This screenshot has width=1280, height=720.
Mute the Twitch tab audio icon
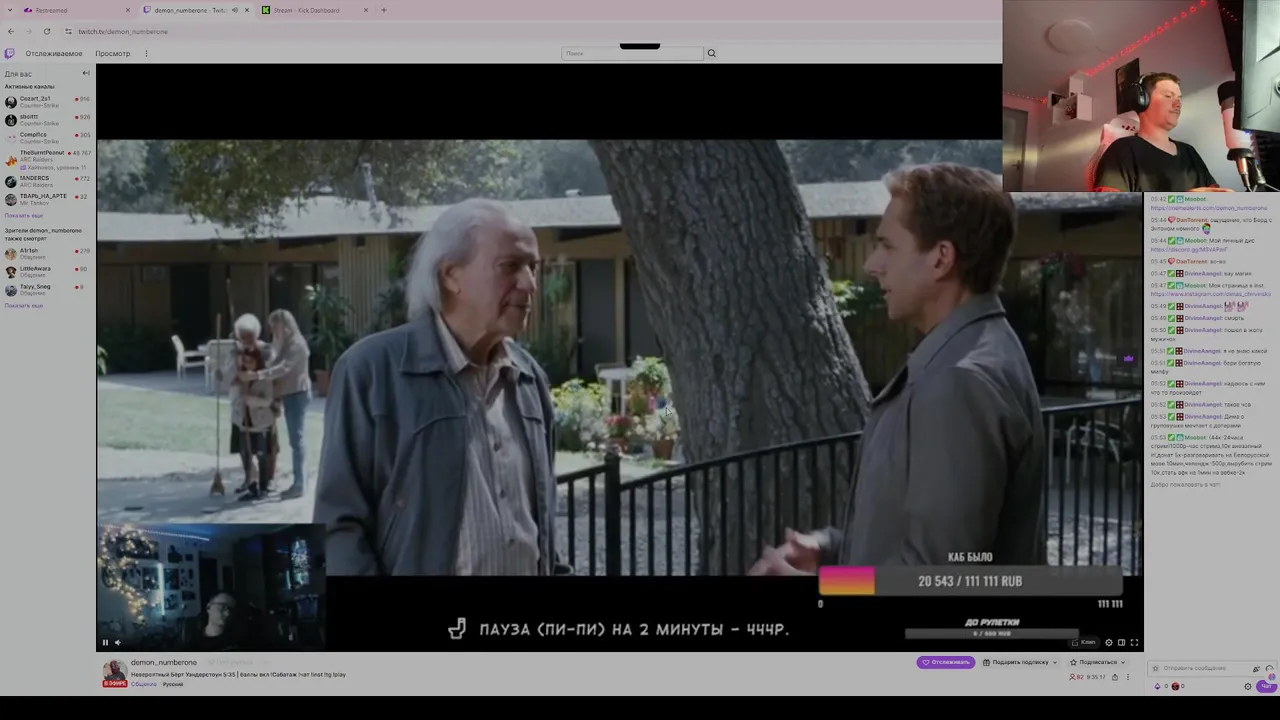click(235, 10)
